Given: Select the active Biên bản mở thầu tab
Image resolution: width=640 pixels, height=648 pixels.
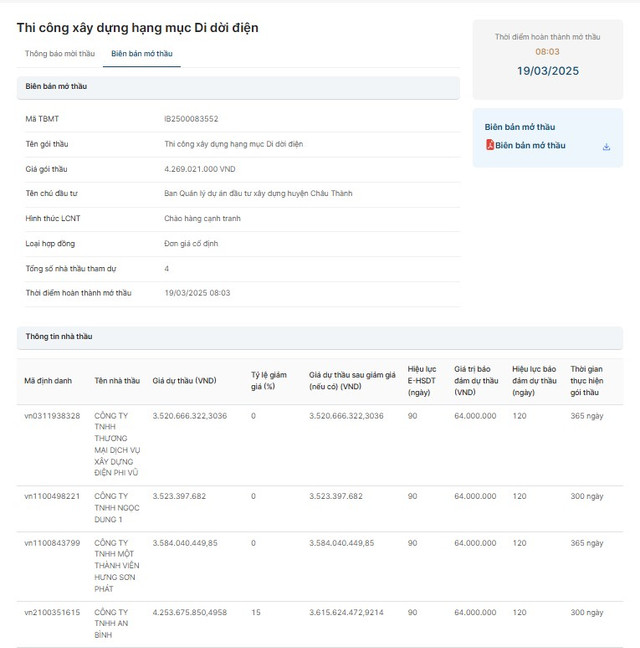Looking at the screenshot, I should (x=146, y=53).
